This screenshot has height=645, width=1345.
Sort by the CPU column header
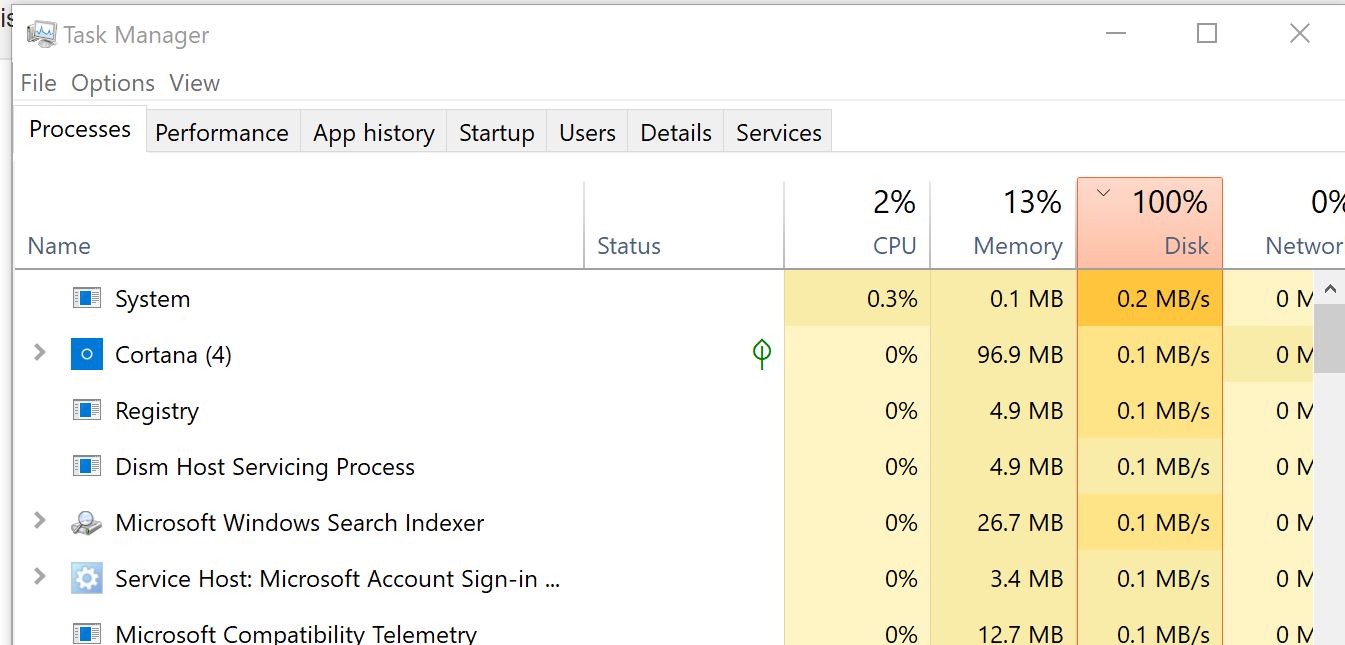(857, 224)
